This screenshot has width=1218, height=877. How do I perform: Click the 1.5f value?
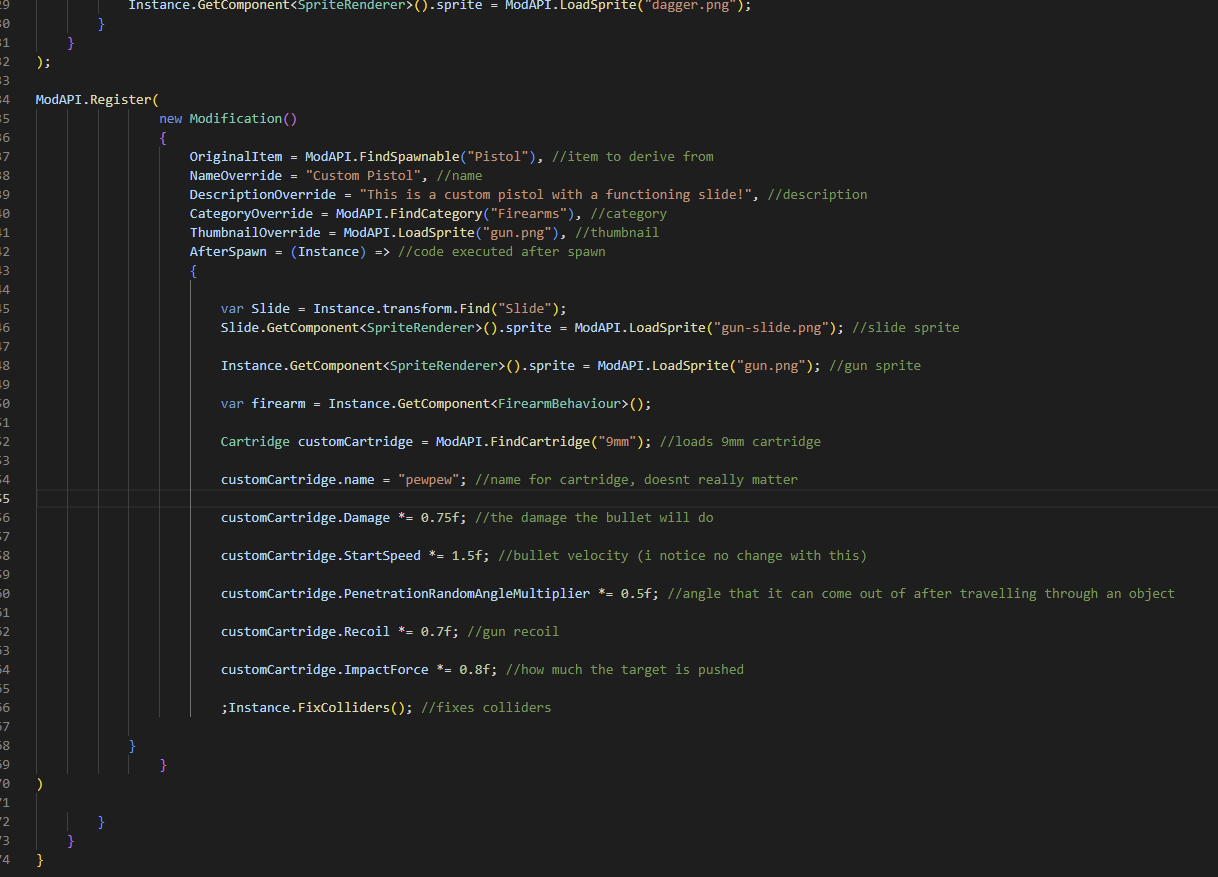click(467, 555)
